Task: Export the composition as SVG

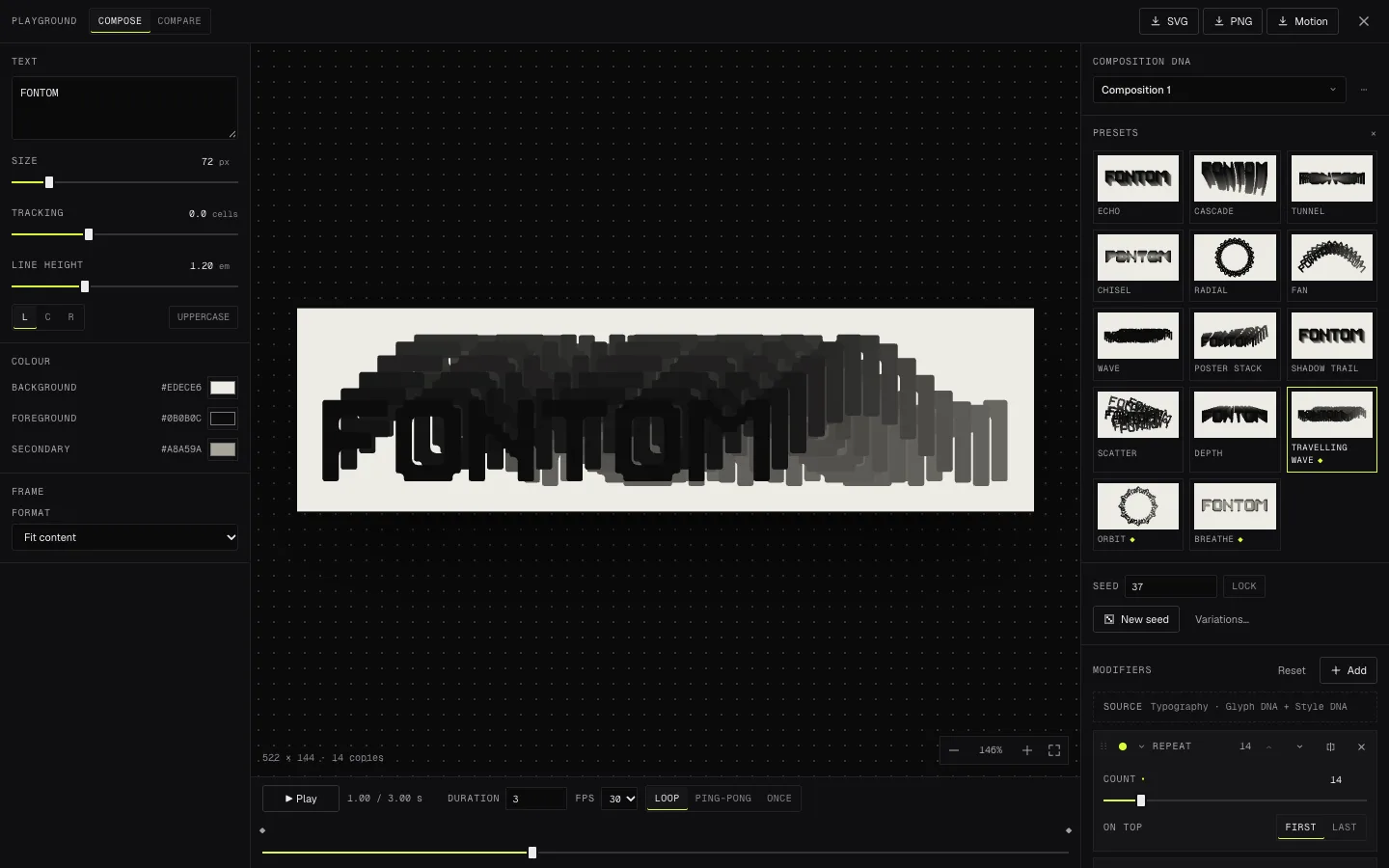Action: coord(1169,21)
